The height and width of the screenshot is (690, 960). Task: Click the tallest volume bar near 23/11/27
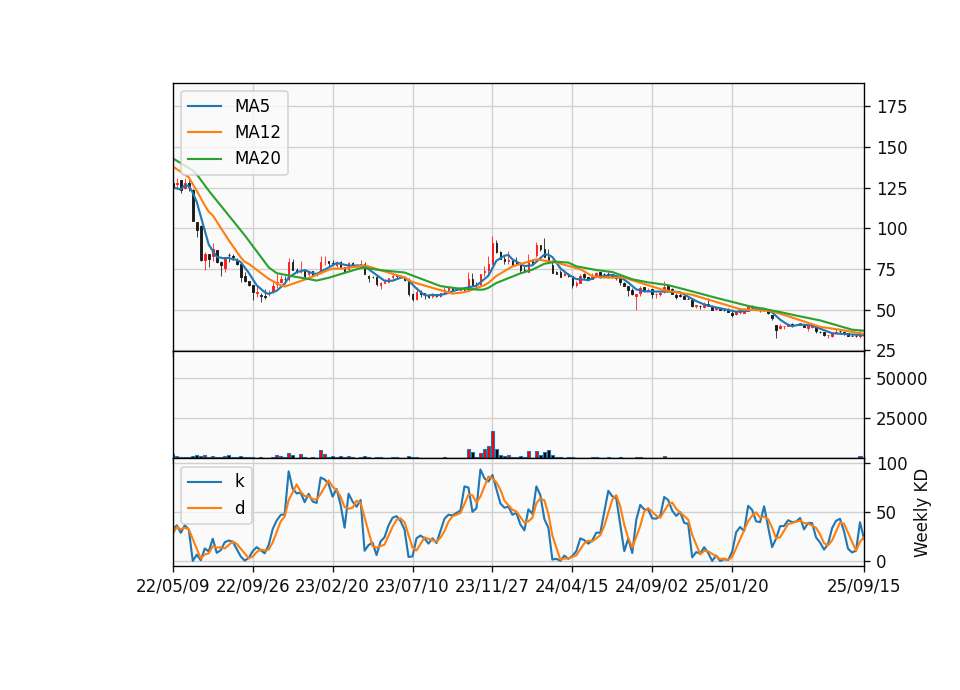point(493,444)
